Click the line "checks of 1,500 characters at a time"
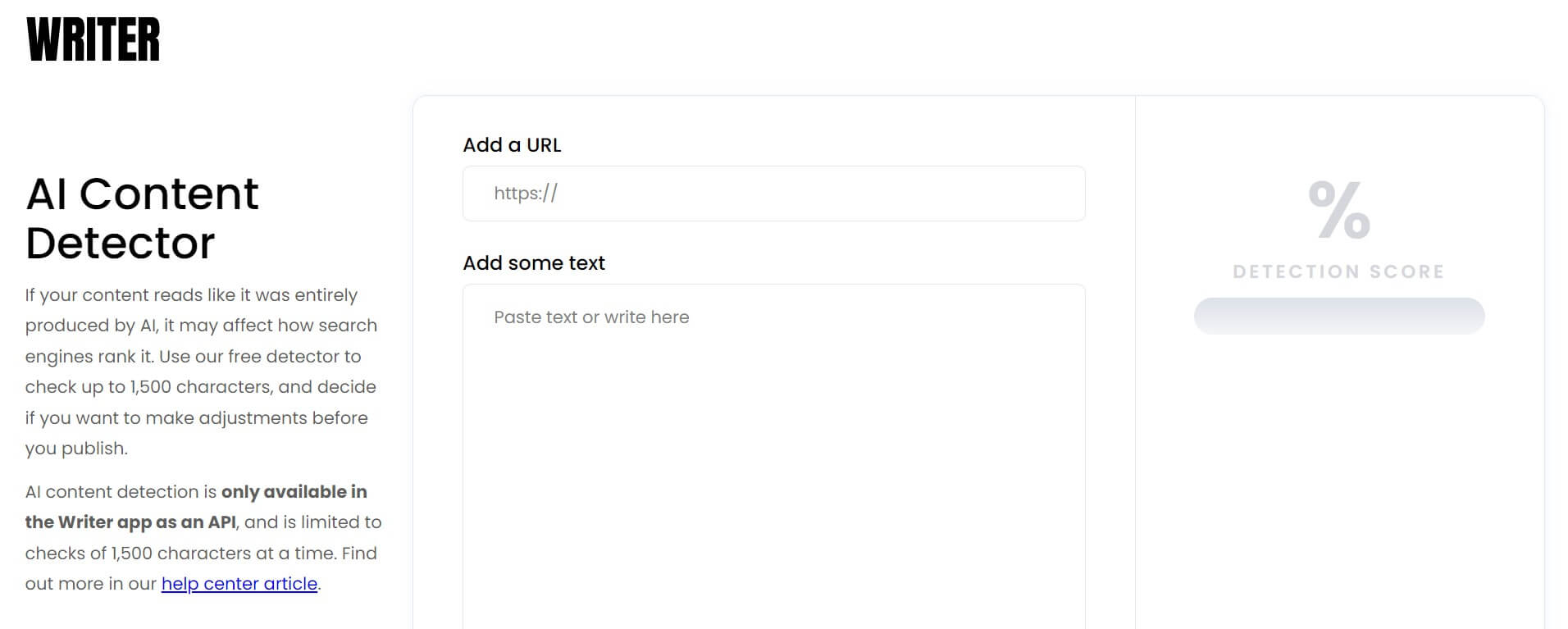 201,554
